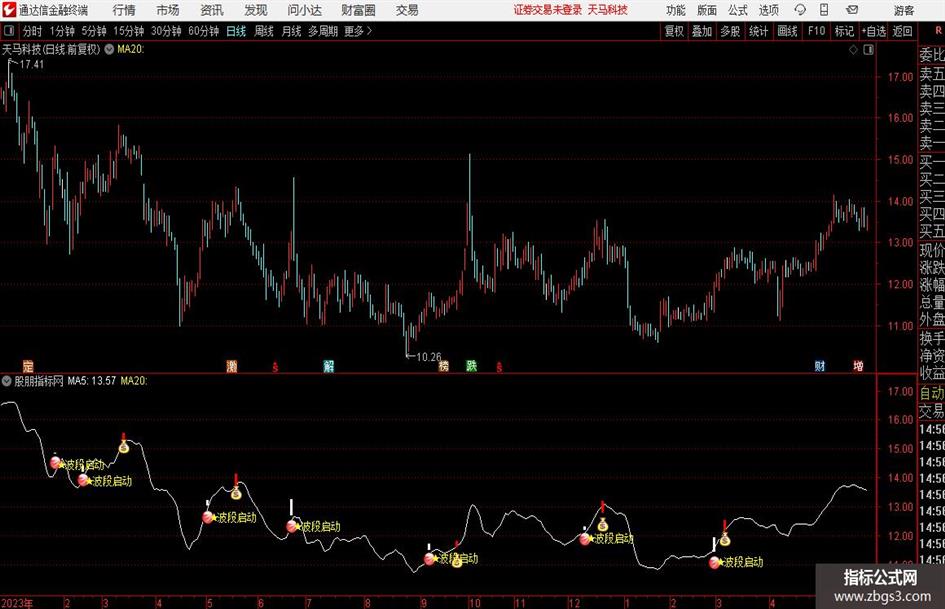Select the 日线 daily period tab
The height and width of the screenshot is (609, 945).
point(236,31)
